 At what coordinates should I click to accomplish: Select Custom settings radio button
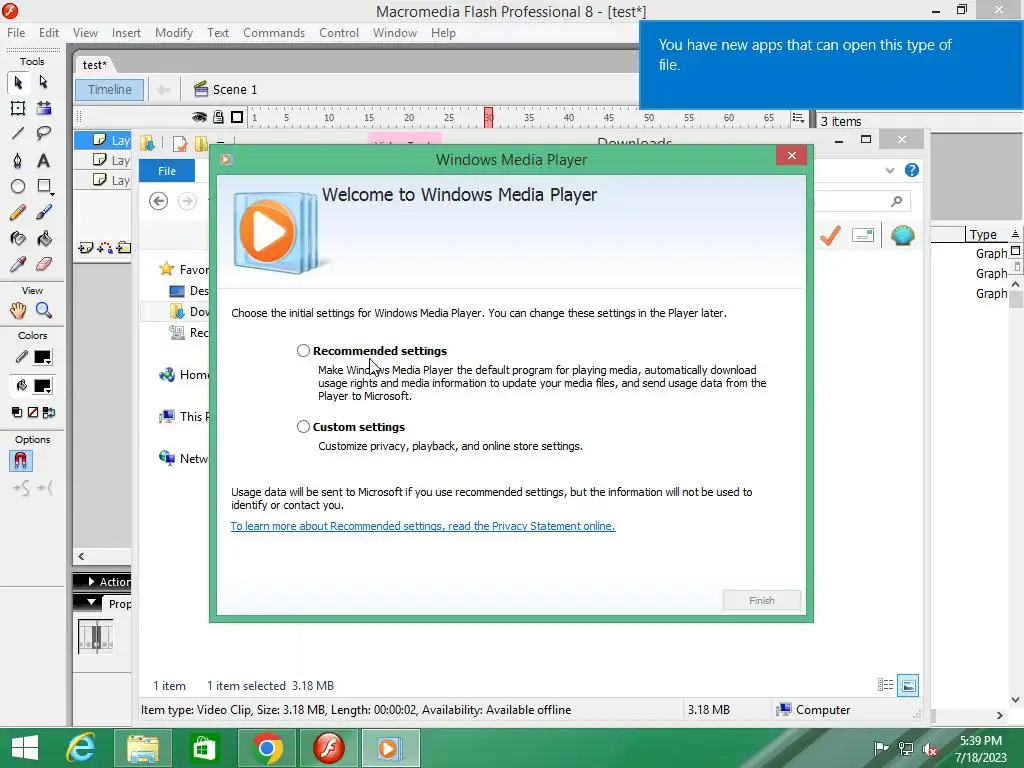click(303, 426)
